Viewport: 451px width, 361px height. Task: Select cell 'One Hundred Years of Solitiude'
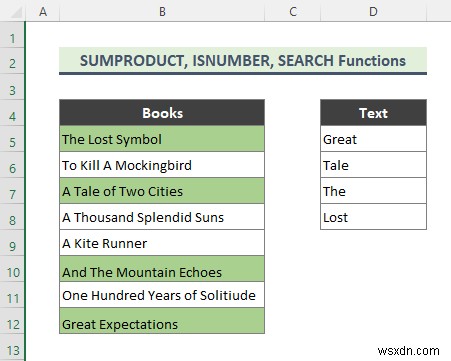click(x=162, y=295)
